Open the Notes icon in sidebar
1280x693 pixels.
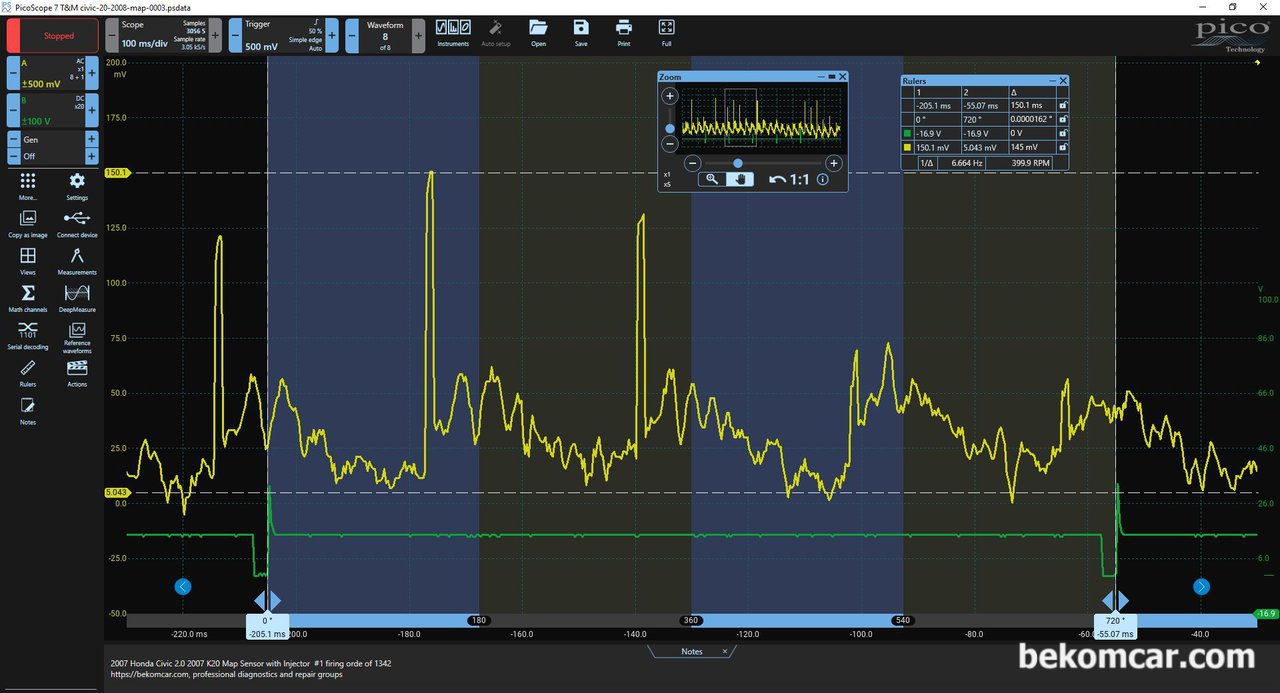(27, 405)
